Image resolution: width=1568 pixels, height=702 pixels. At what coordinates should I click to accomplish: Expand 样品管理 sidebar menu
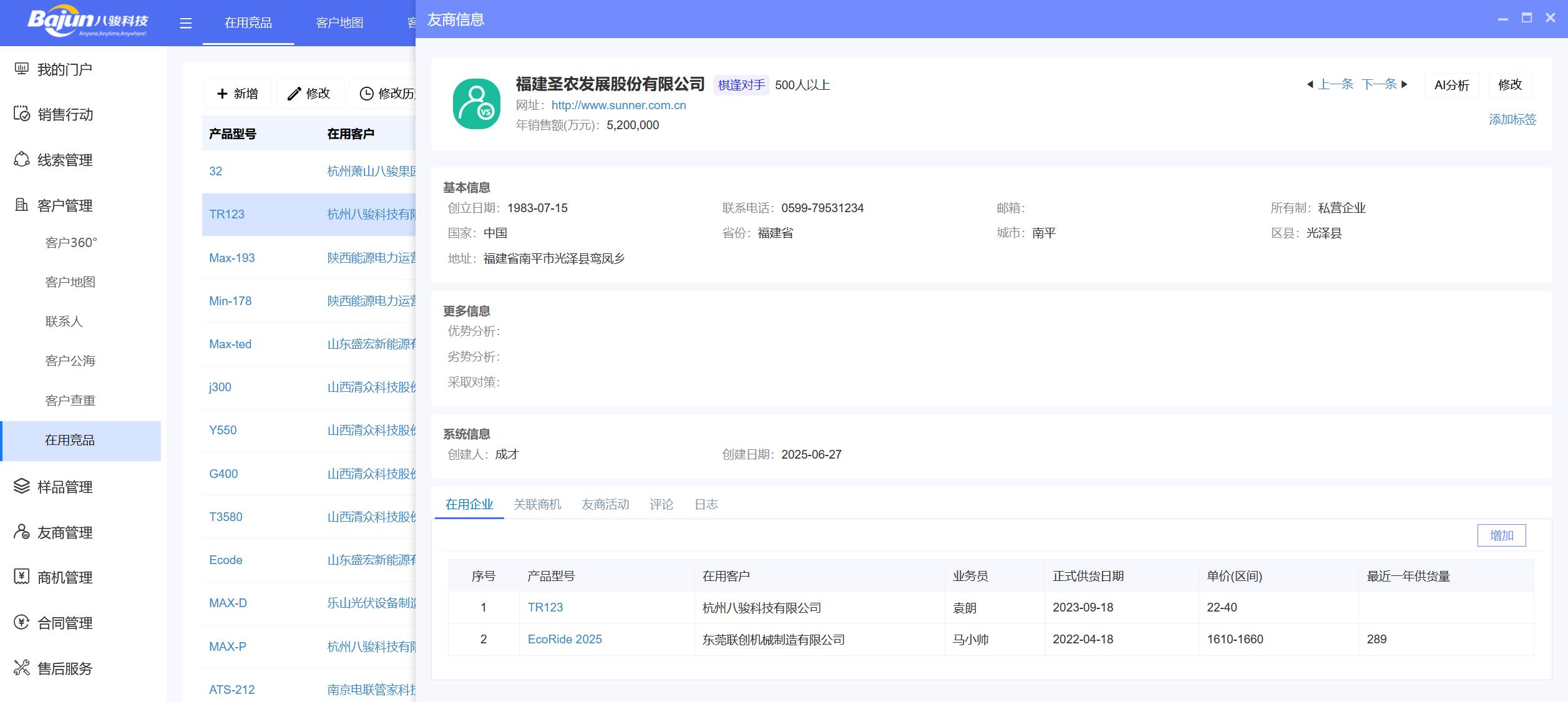pyautogui.click(x=65, y=487)
